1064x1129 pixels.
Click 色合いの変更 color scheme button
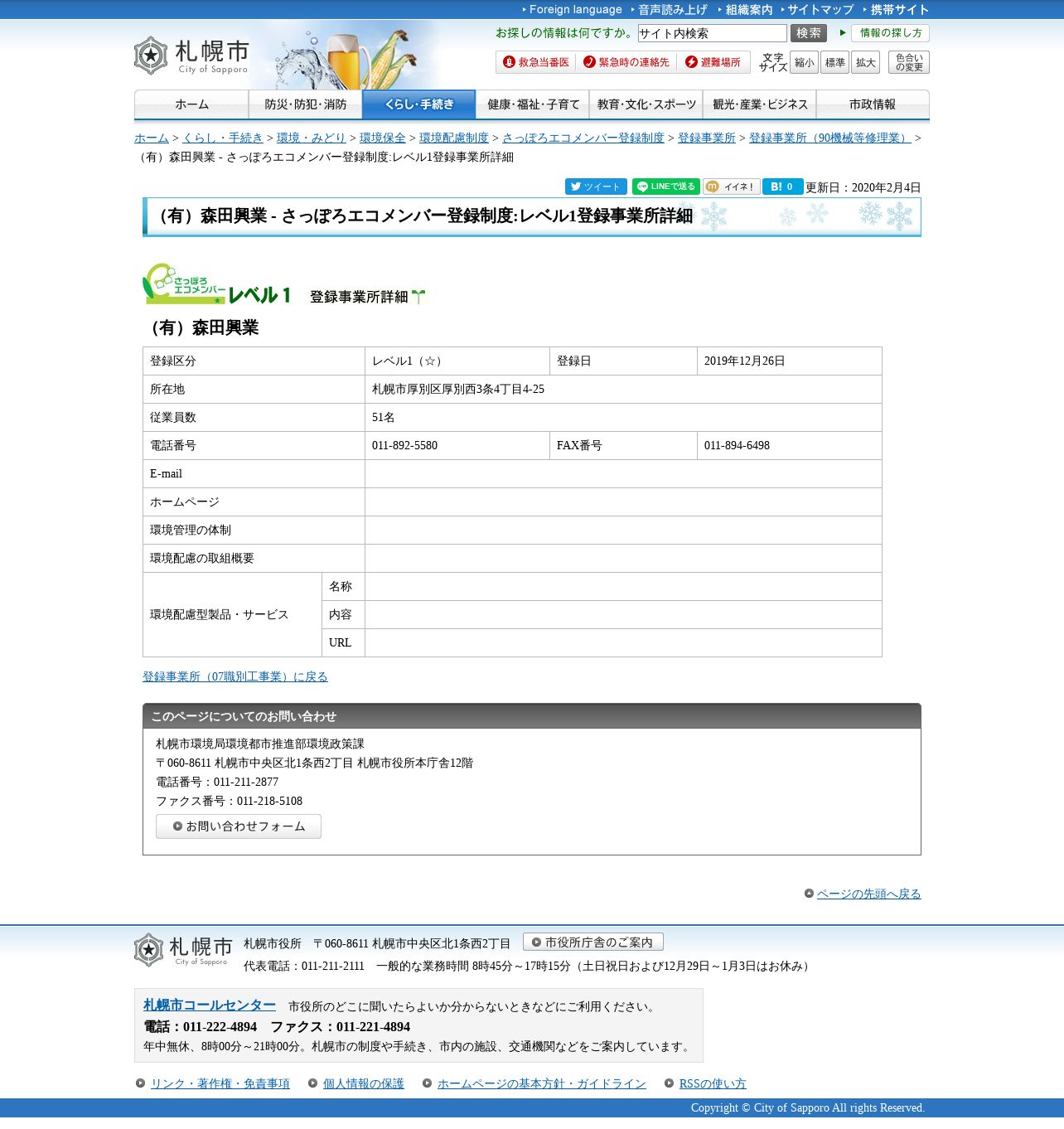(908, 62)
